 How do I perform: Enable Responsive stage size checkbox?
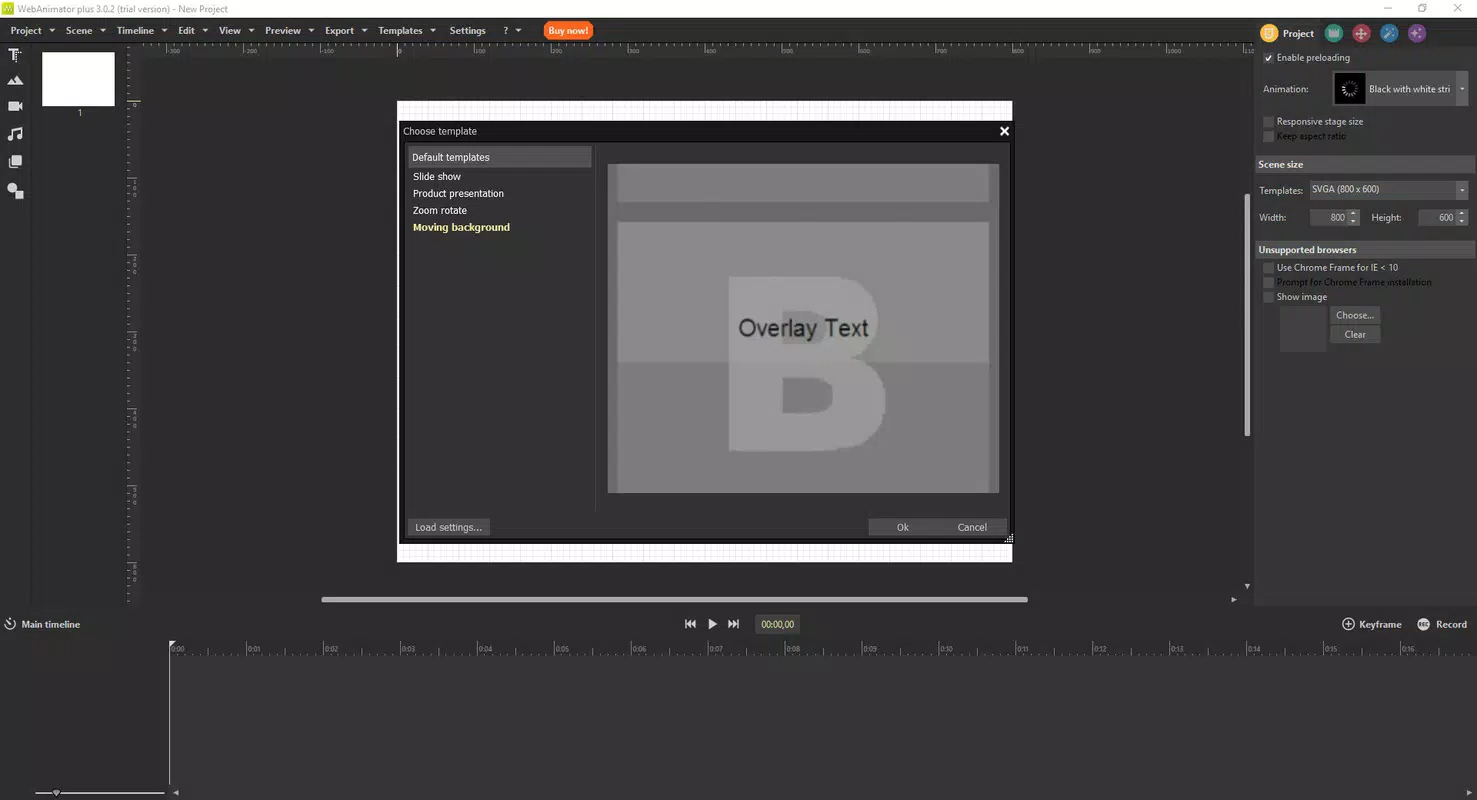click(x=1269, y=122)
